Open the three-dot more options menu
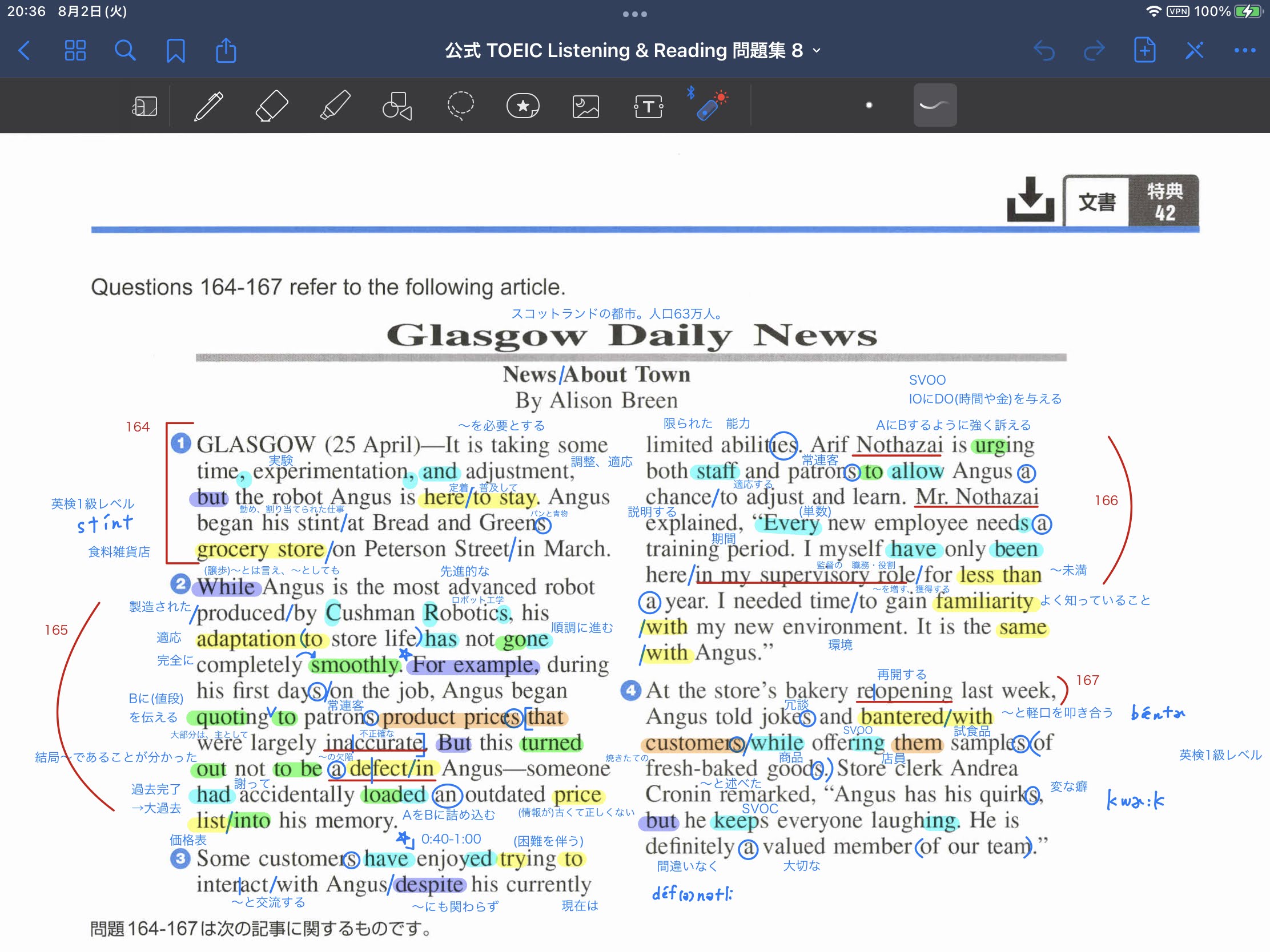The image size is (1270, 952). 1245,50
